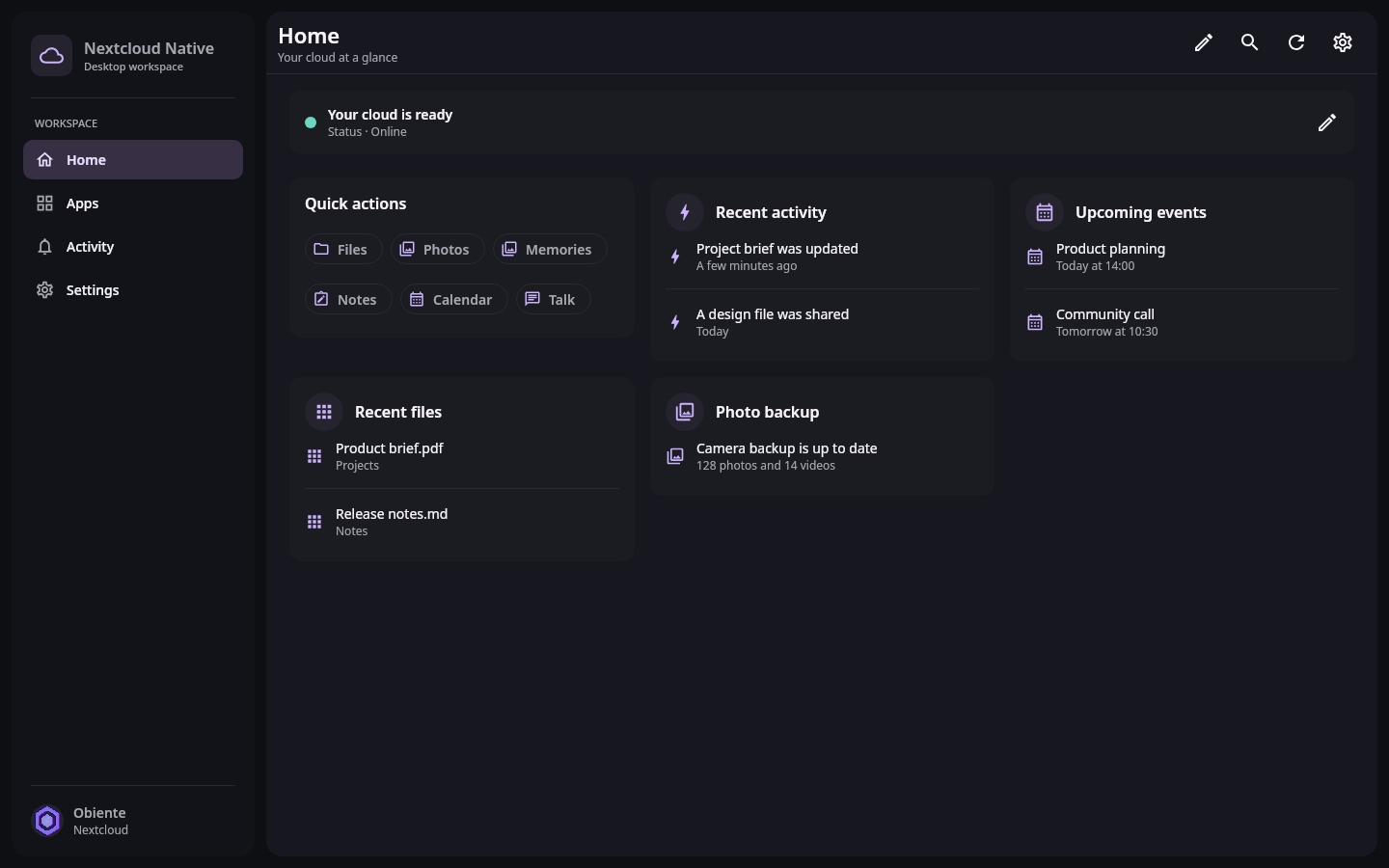The image size is (1389, 868).
Task: Open settings via top-right gear icon
Action: 1342,42
